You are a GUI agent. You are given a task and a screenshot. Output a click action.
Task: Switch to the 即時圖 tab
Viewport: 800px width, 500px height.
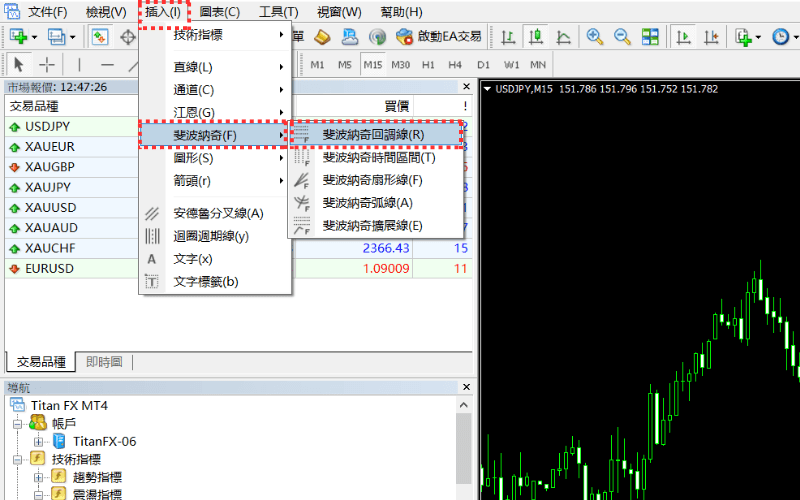point(104,362)
